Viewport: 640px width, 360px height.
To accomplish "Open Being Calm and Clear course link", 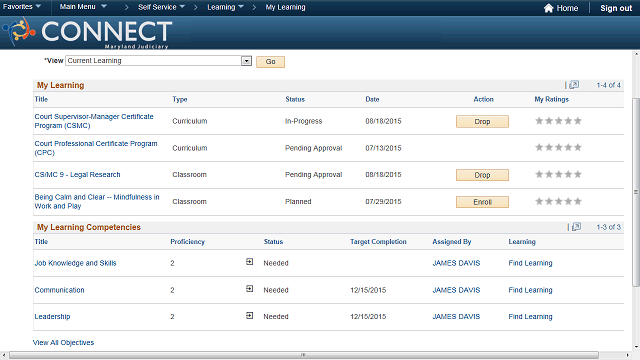I will click(97, 202).
